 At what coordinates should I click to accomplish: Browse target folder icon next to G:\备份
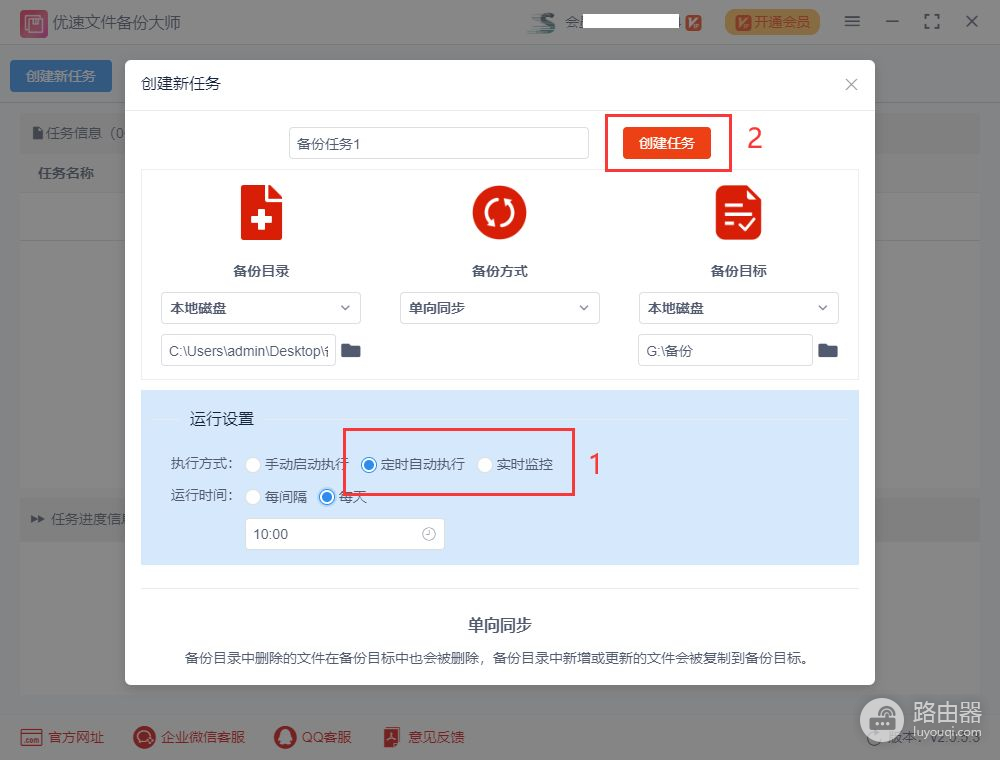828,351
